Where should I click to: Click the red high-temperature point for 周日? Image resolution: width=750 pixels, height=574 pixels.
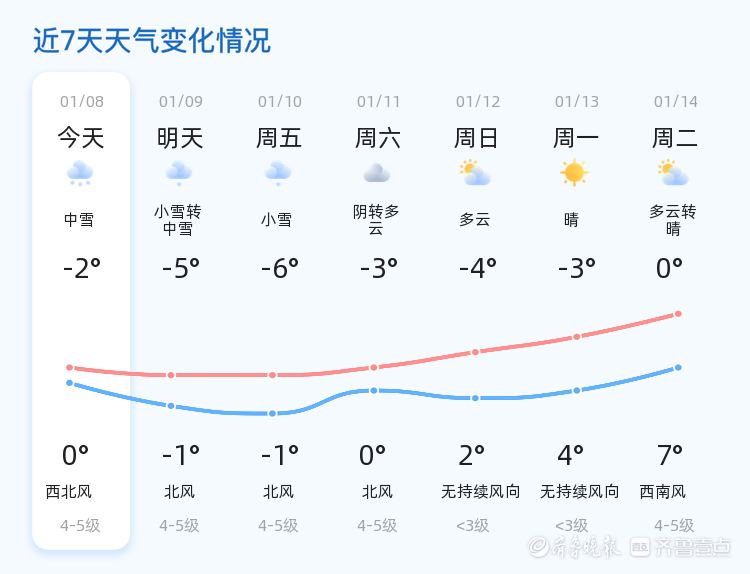tap(475, 352)
